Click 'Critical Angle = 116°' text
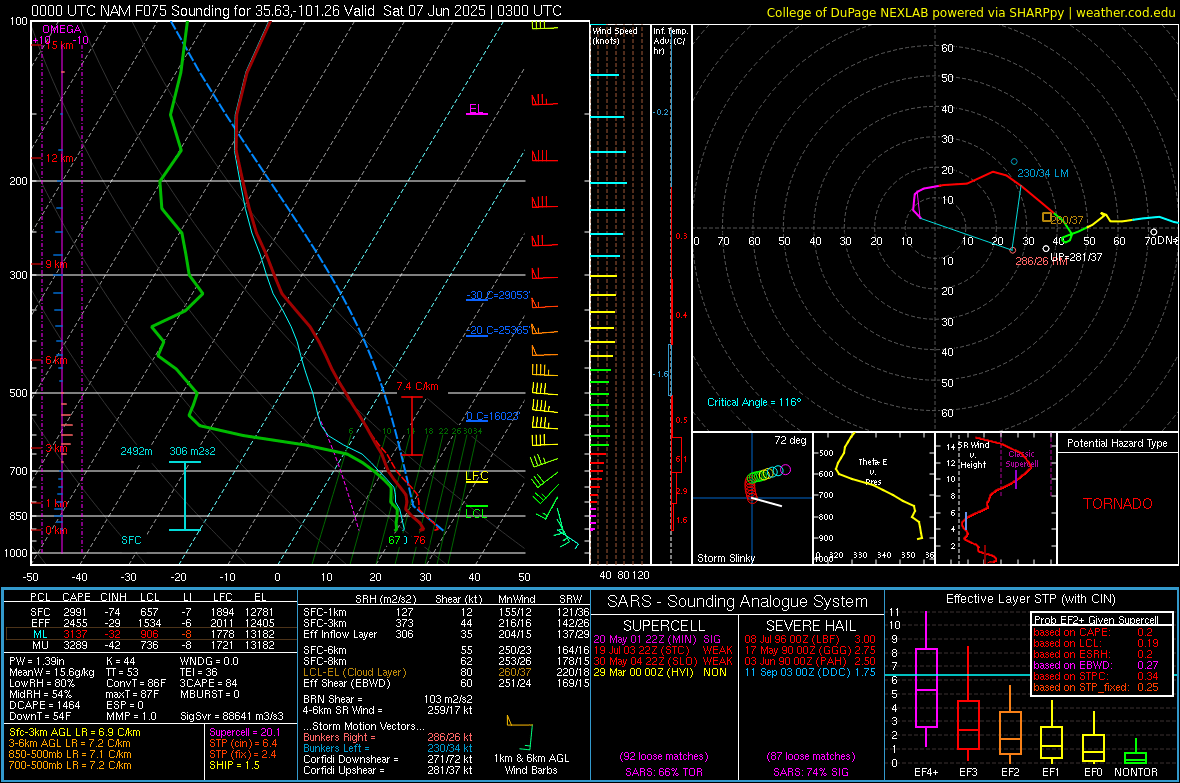The width and height of the screenshot is (1180, 783). (x=754, y=402)
